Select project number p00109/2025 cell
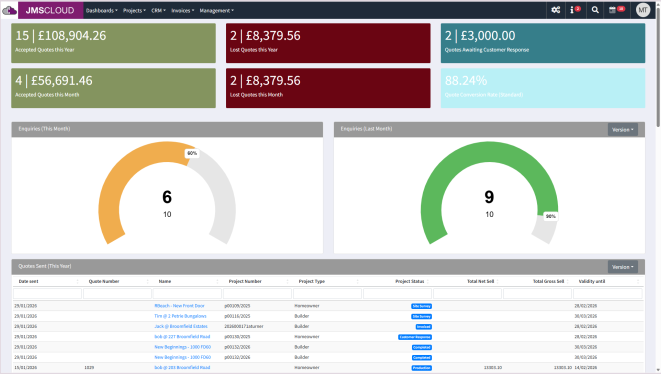661x374 pixels. (x=237, y=306)
